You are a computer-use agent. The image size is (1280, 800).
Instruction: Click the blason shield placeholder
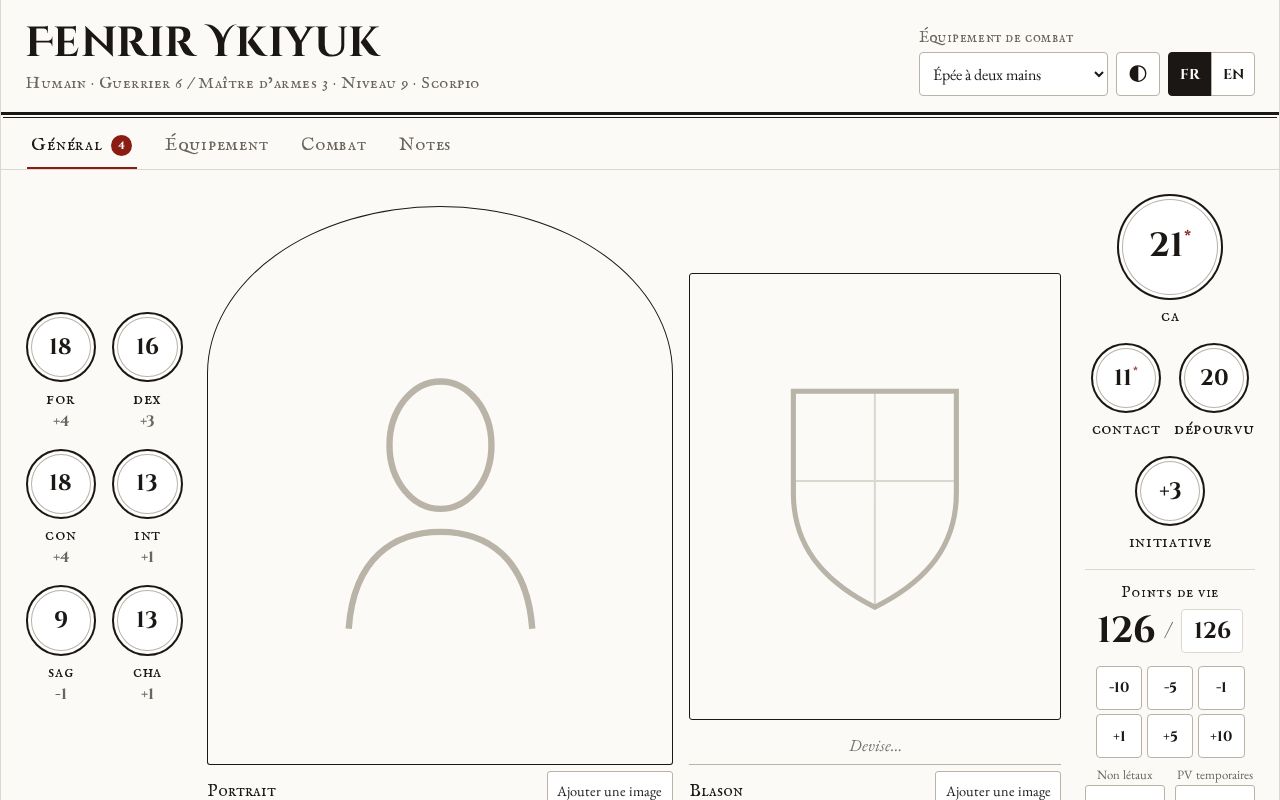pos(875,496)
